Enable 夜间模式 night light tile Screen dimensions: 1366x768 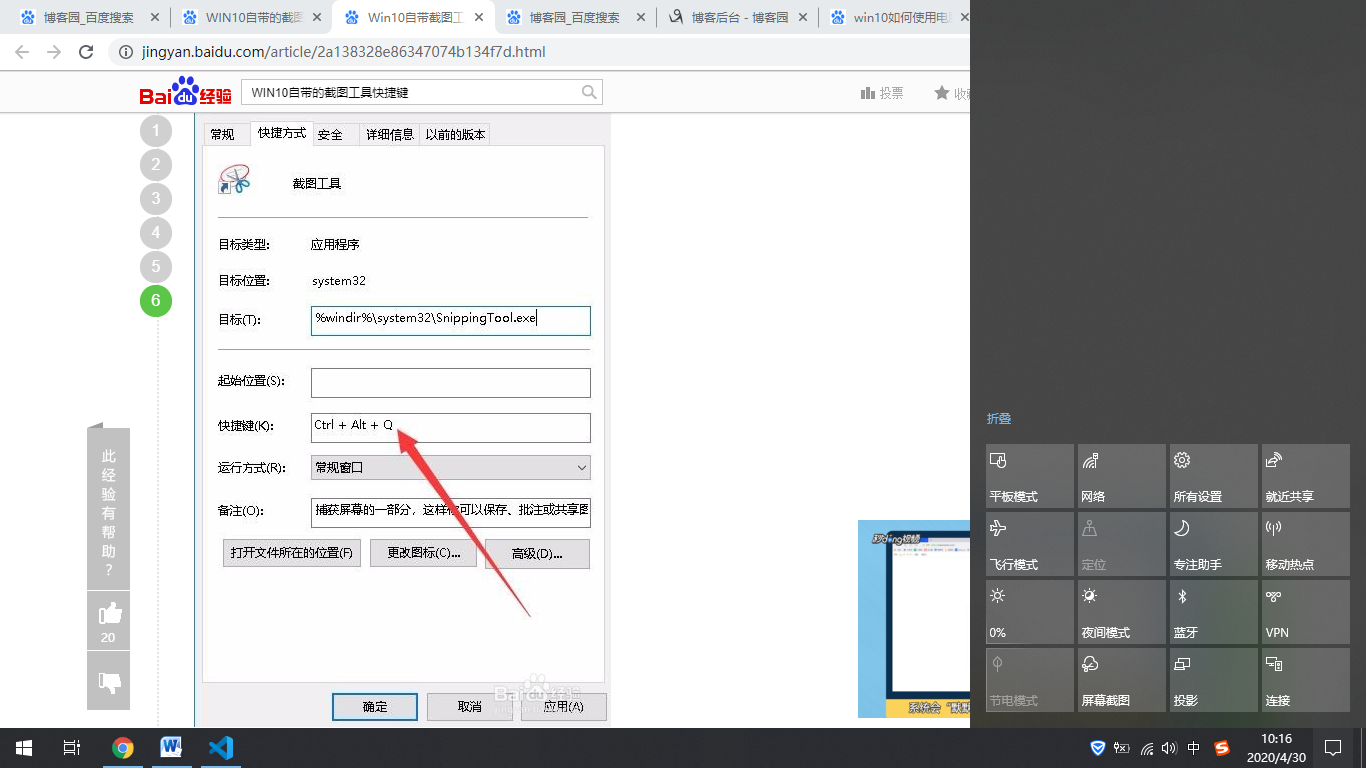point(1121,614)
